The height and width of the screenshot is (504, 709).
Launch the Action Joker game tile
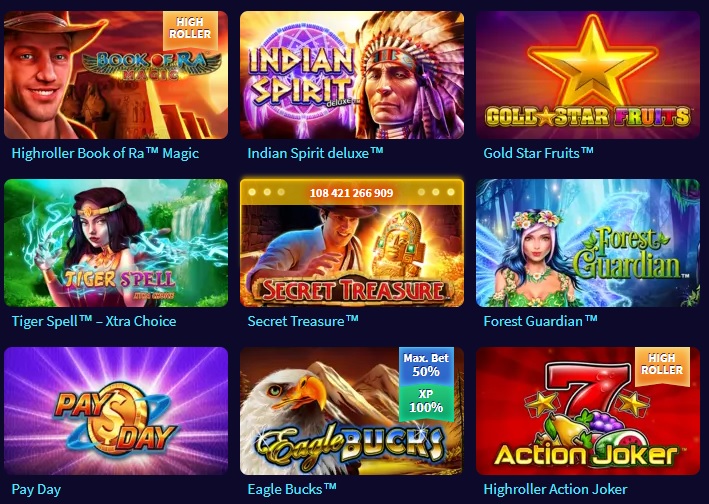(x=588, y=411)
